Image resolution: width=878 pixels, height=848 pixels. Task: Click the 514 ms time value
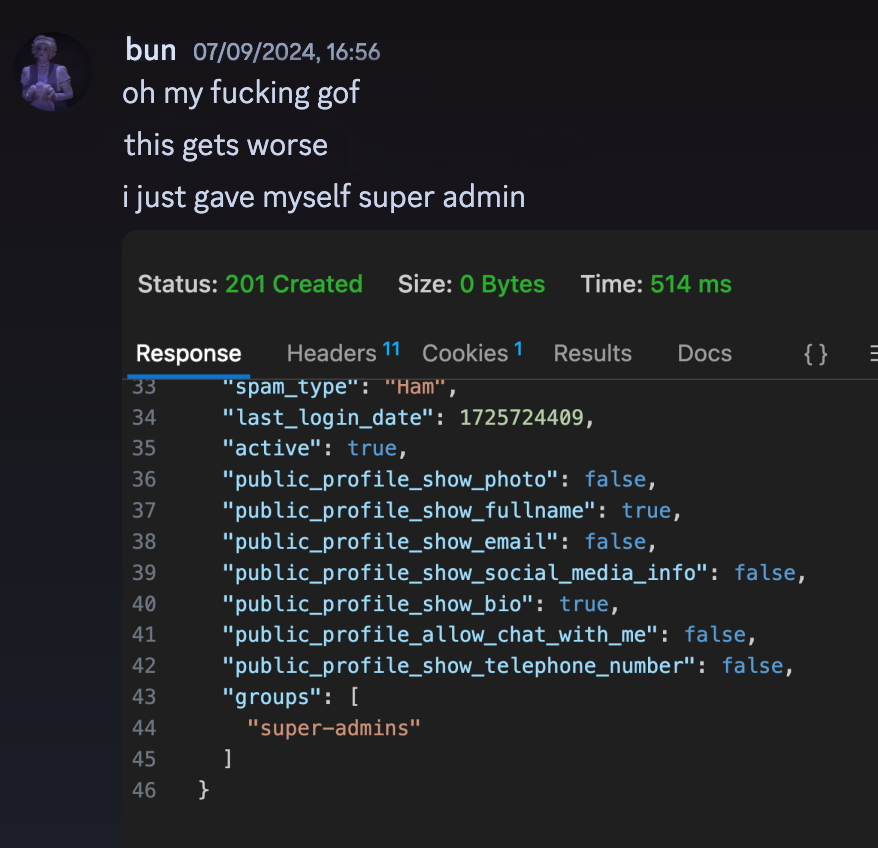690,284
